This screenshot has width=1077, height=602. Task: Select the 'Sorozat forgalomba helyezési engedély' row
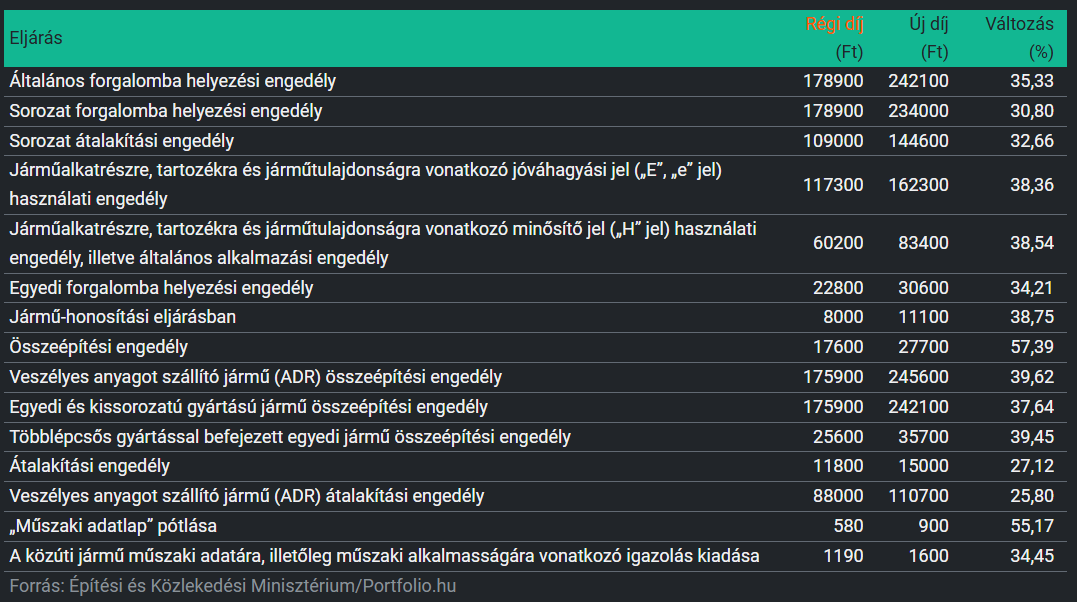[x=165, y=111]
